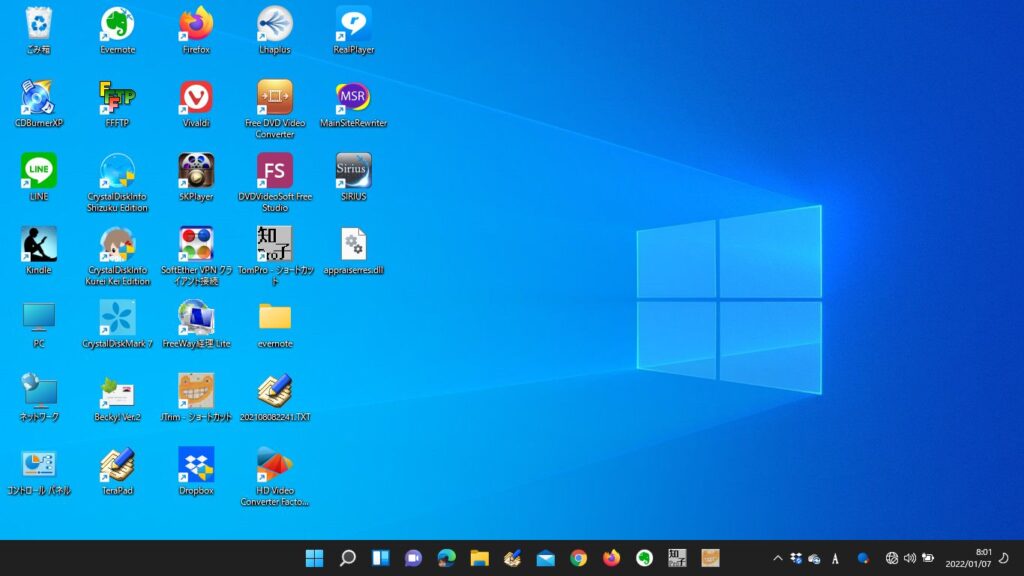Open the FFFTP client shortcut
The image size is (1024, 576).
coord(117,97)
